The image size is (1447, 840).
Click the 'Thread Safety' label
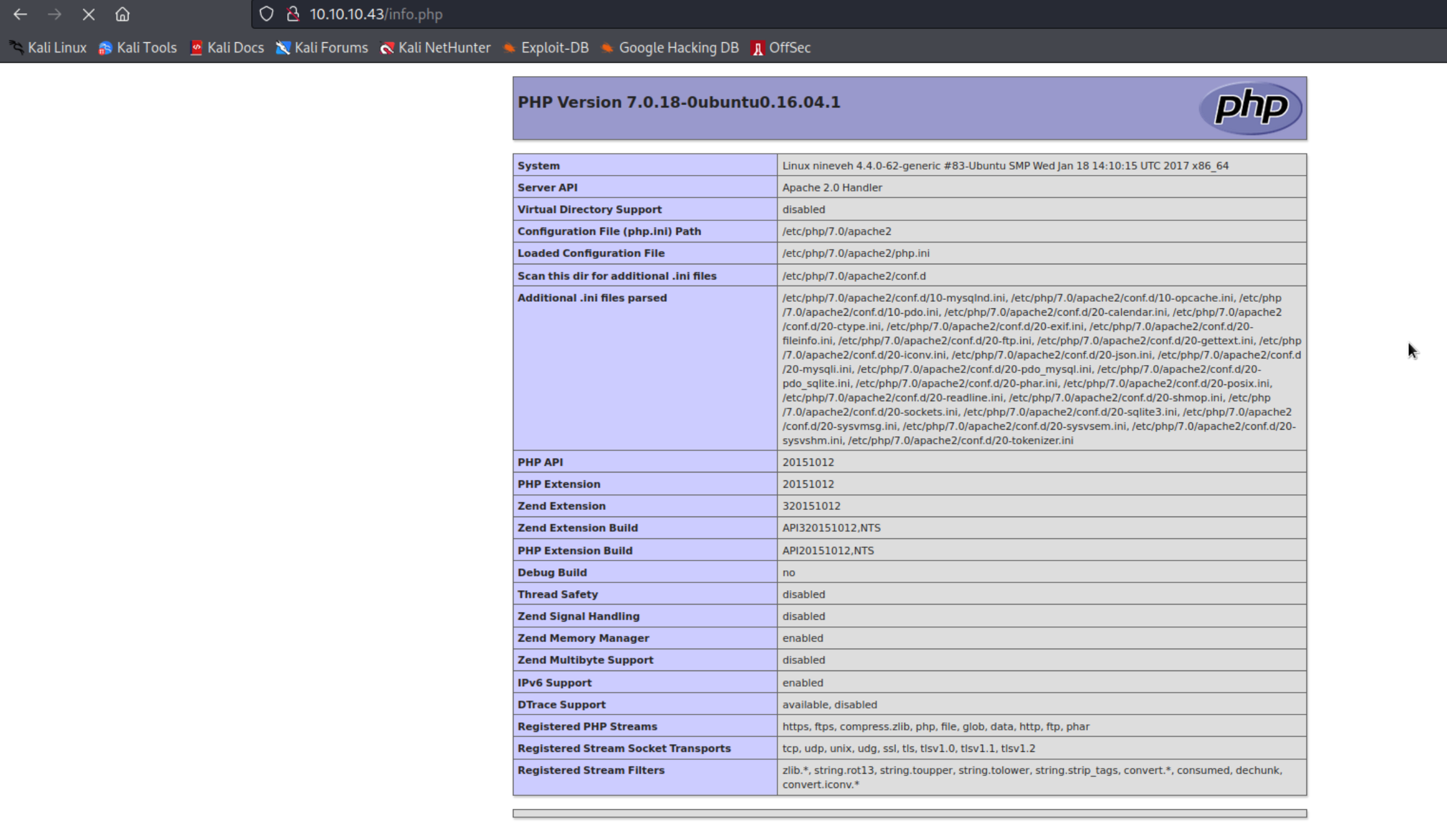(x=558, y=594)
